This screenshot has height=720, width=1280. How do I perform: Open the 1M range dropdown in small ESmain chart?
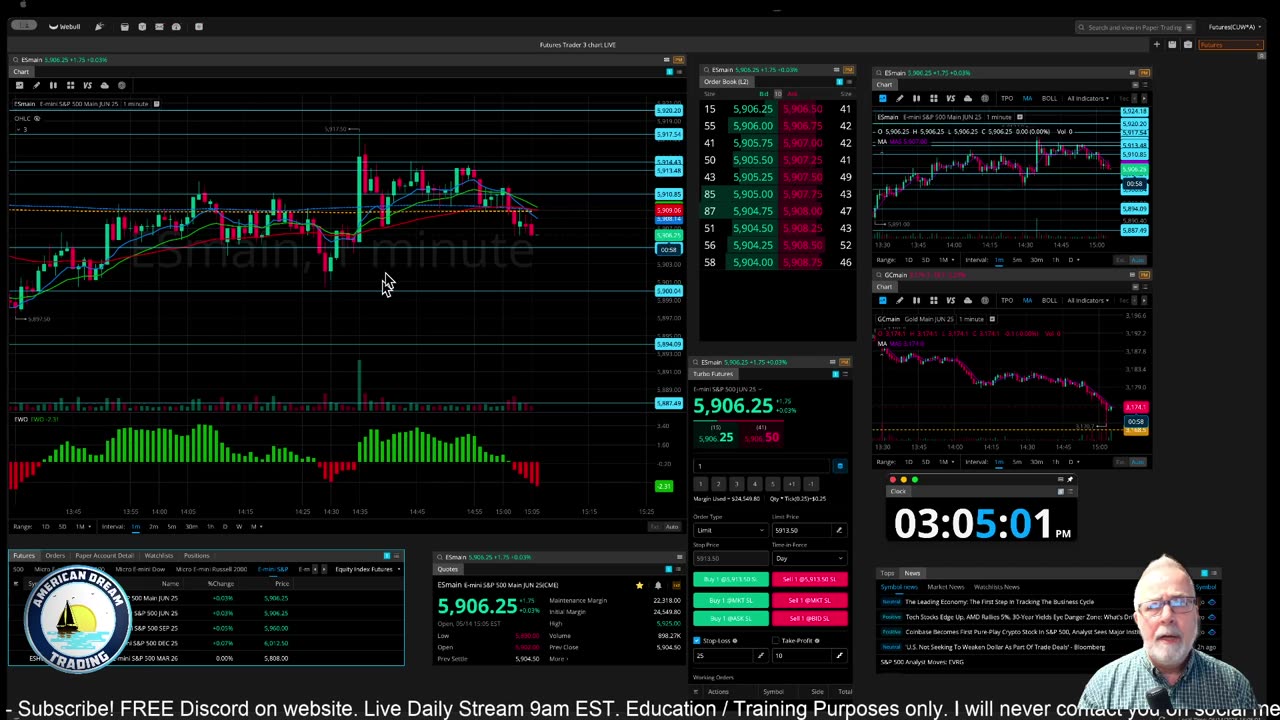pos(945,260)
